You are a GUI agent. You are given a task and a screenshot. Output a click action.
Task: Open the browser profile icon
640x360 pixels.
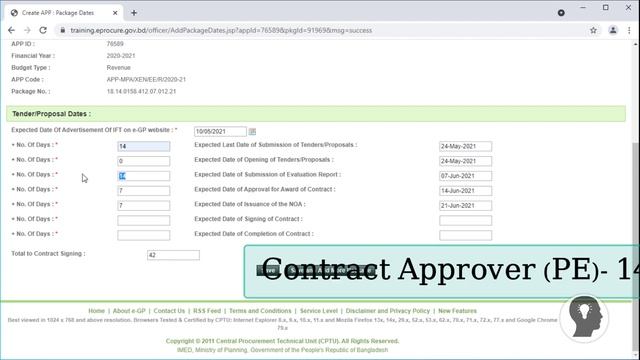[613, 30]
